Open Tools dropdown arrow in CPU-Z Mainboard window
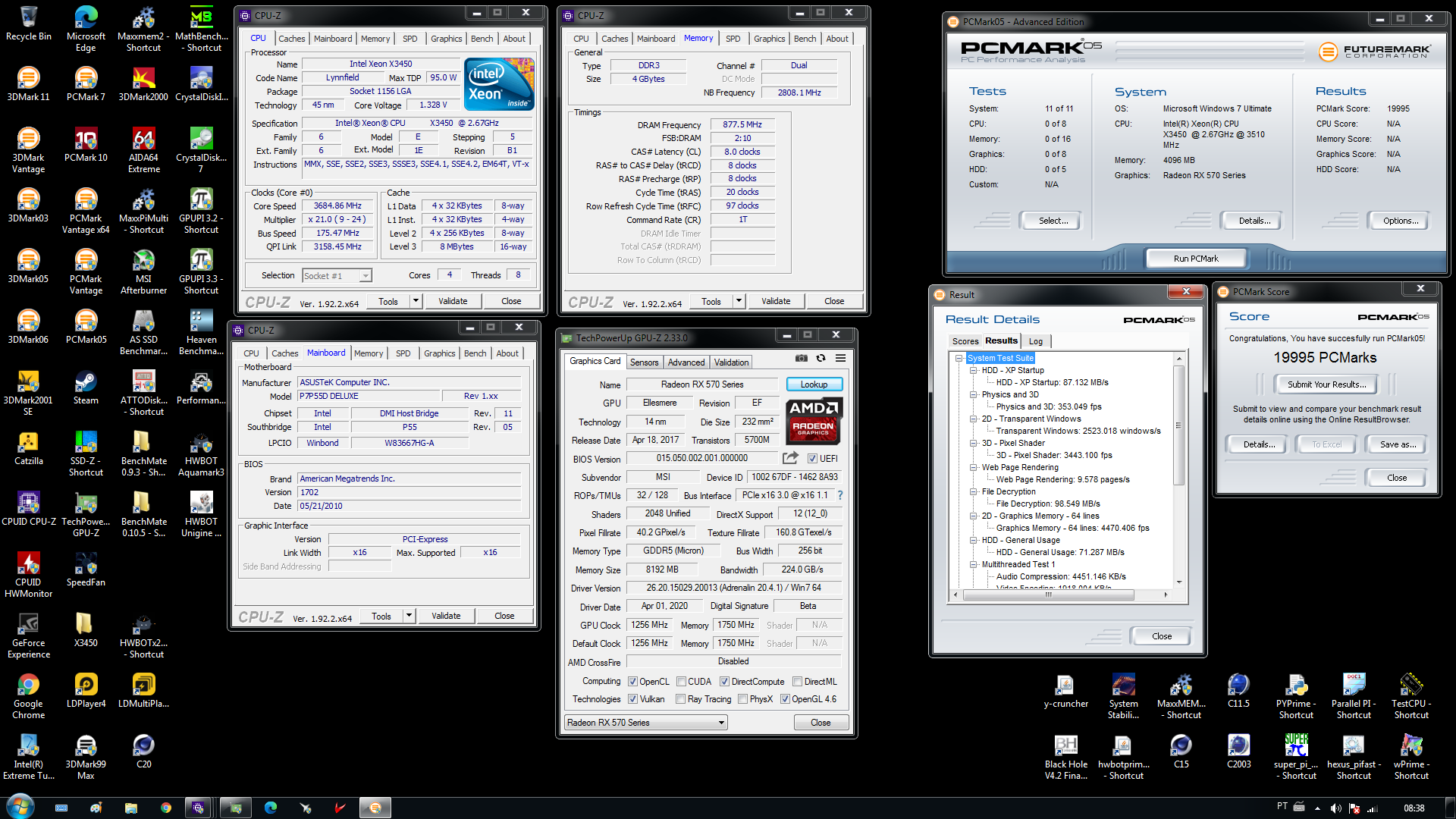 point(409,616)
